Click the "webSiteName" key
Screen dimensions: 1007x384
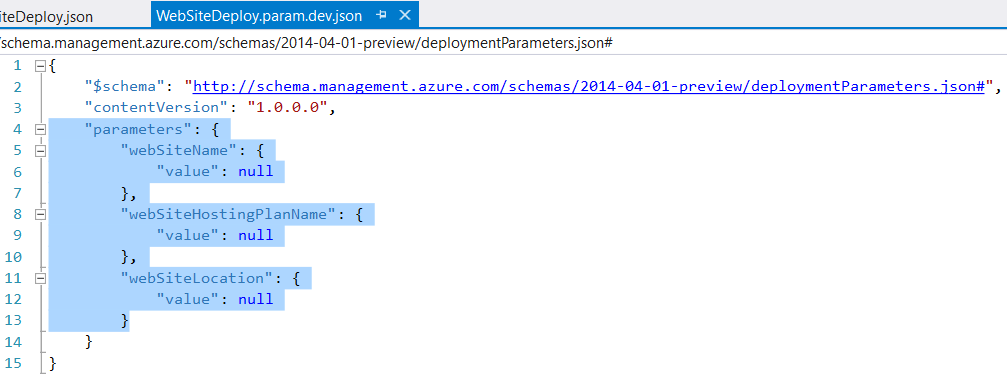click(179, 150)
